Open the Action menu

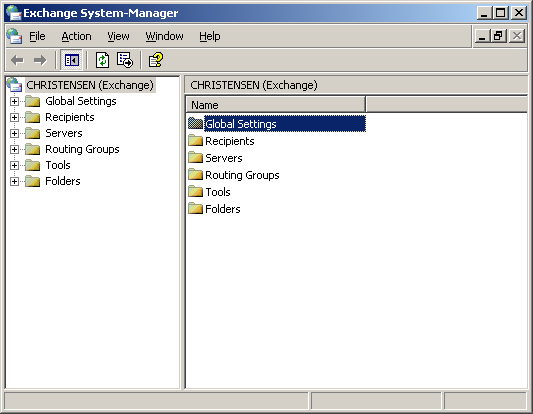click(x=76, y=36)
